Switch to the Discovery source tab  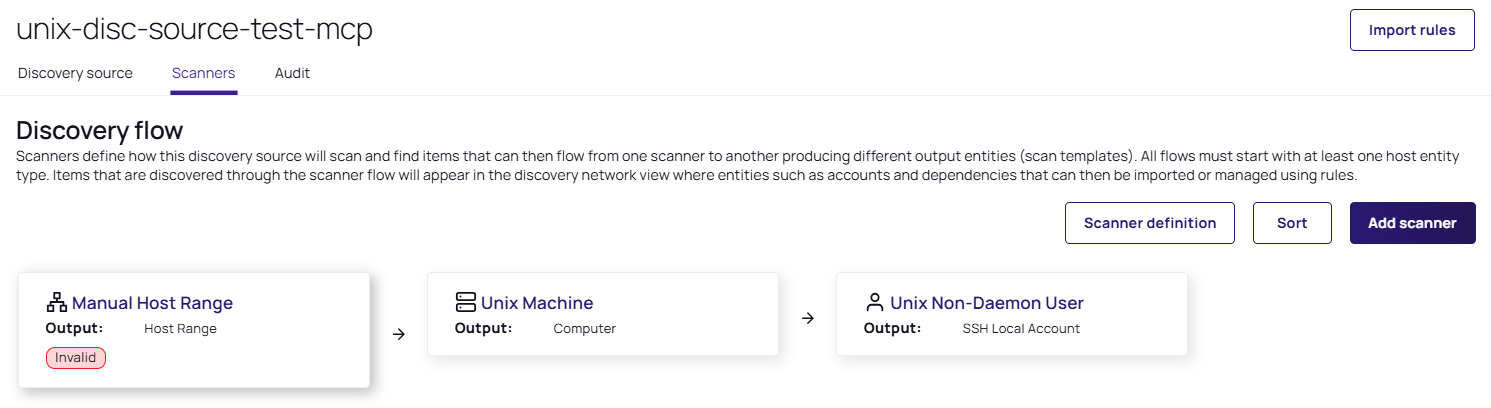pos(75,73)
